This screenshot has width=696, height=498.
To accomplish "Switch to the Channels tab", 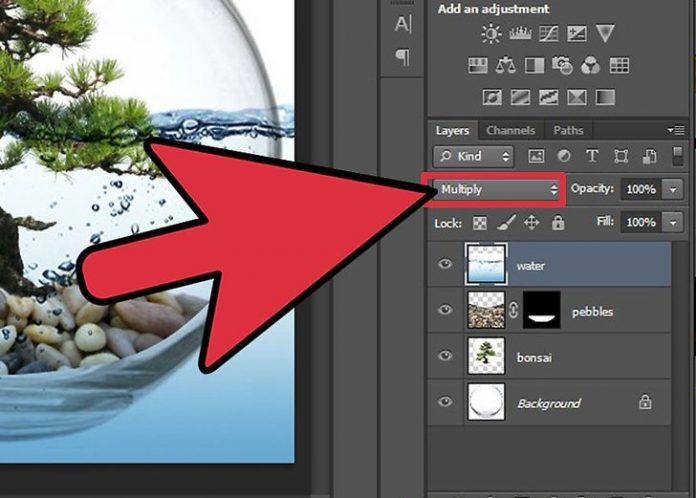I will (x=510, y=130).
